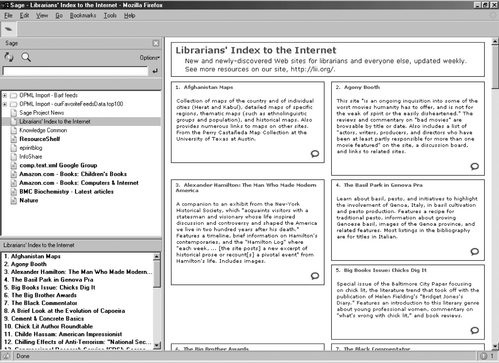
Task: Click the Sage leaf toolbar icon
Action: click(9, 29)
